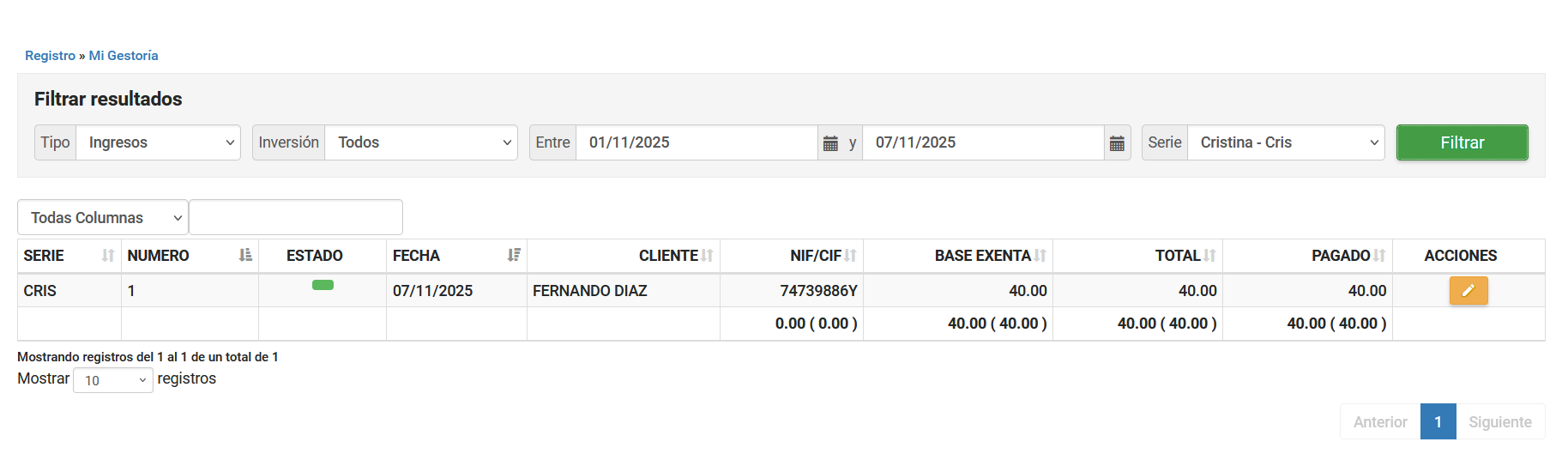Click the orange edit pencil button

coord(1468,291)
